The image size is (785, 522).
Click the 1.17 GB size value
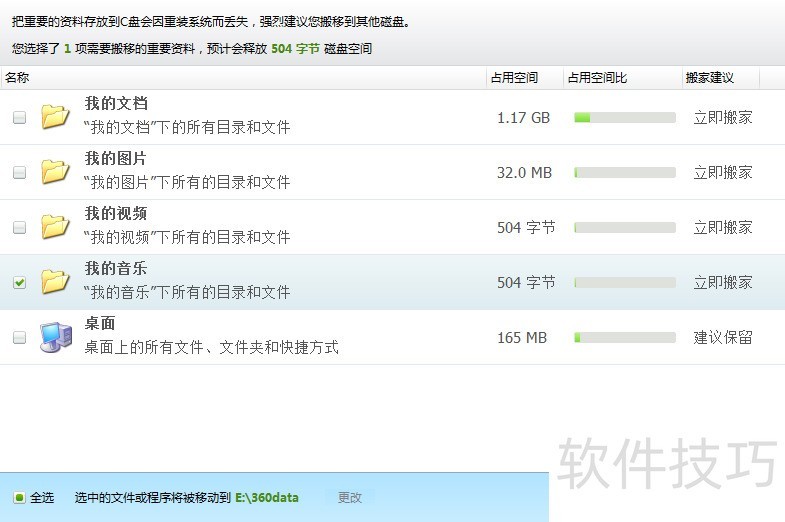(x=523, y=118)
